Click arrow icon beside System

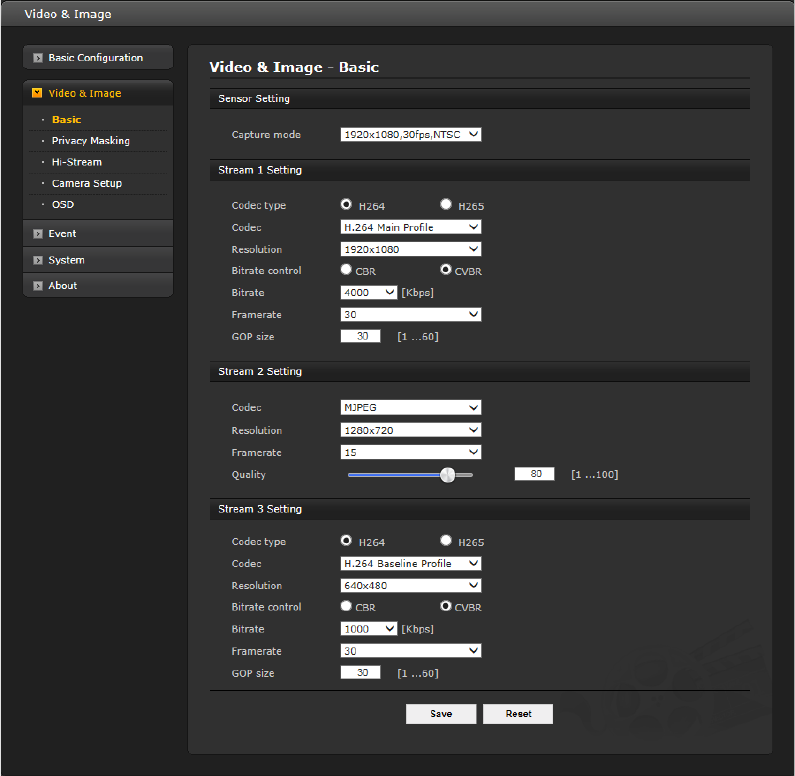(x=38, y=260)
